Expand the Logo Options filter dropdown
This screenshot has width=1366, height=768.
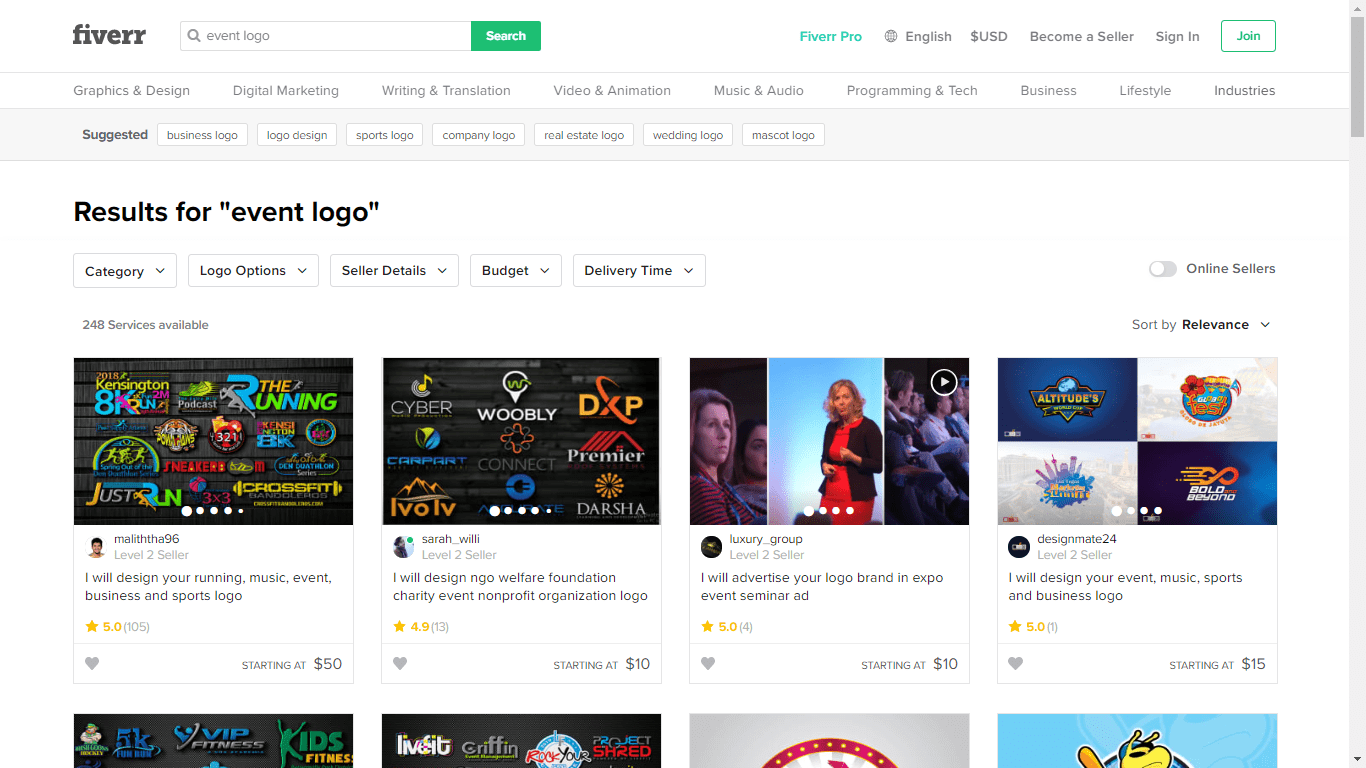[253, 271]
